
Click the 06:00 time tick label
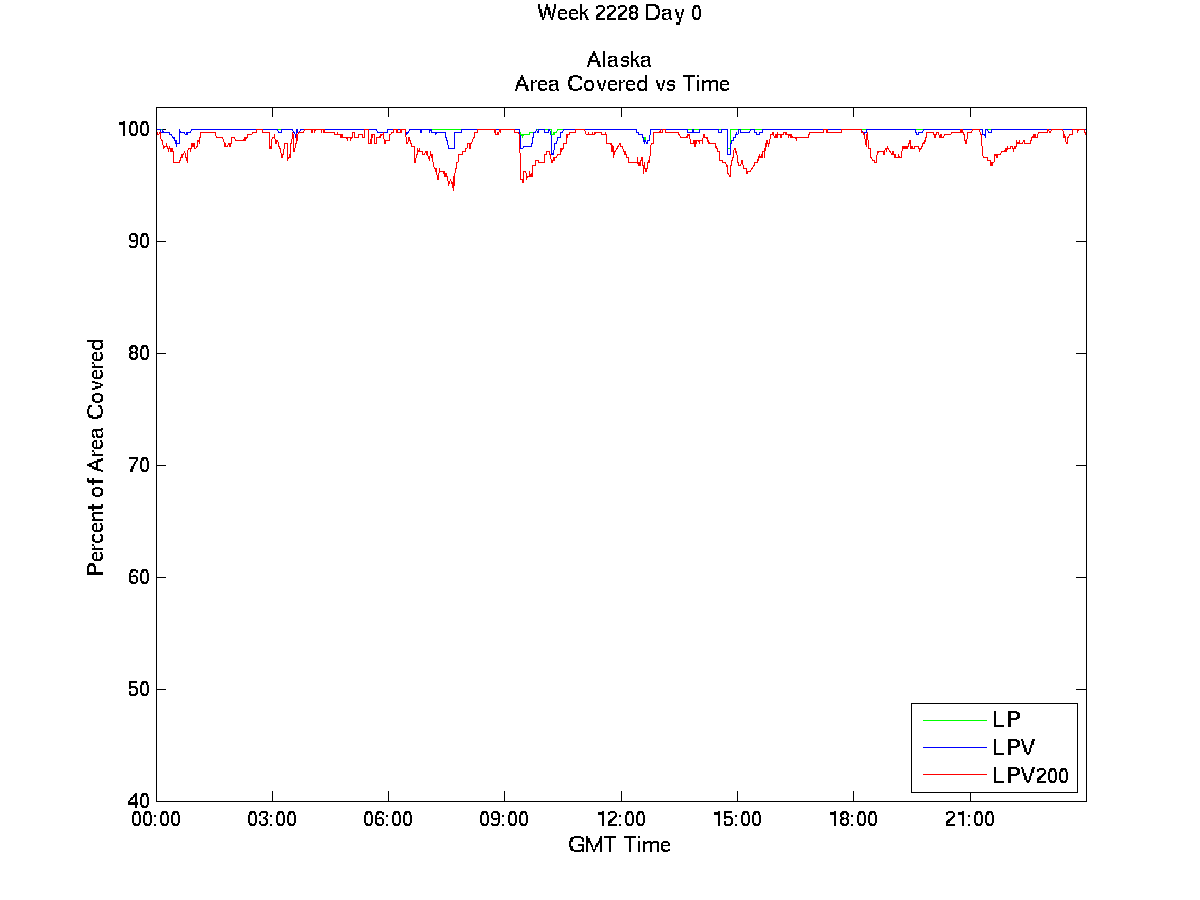388,820
